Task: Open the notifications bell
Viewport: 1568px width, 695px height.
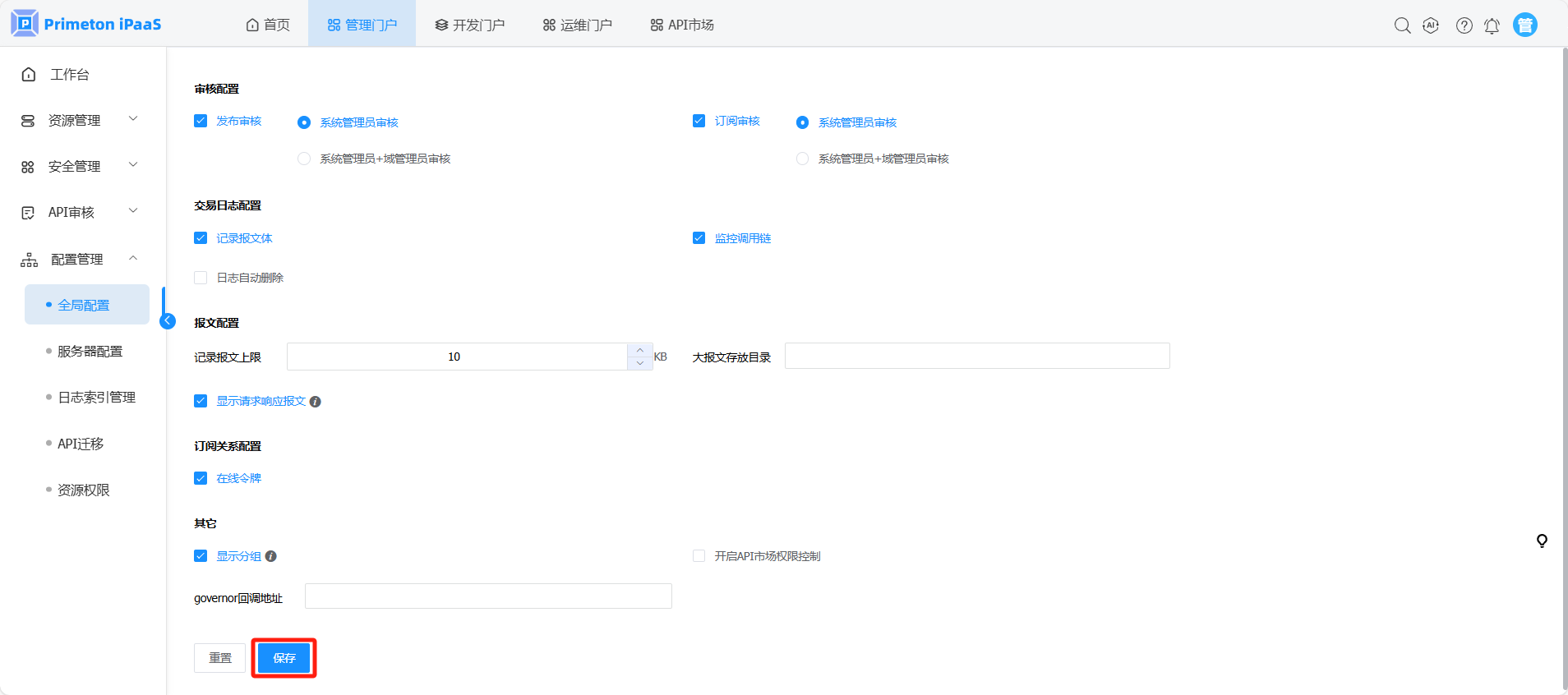Action: pyautogui.click(x=1492, y=25)
